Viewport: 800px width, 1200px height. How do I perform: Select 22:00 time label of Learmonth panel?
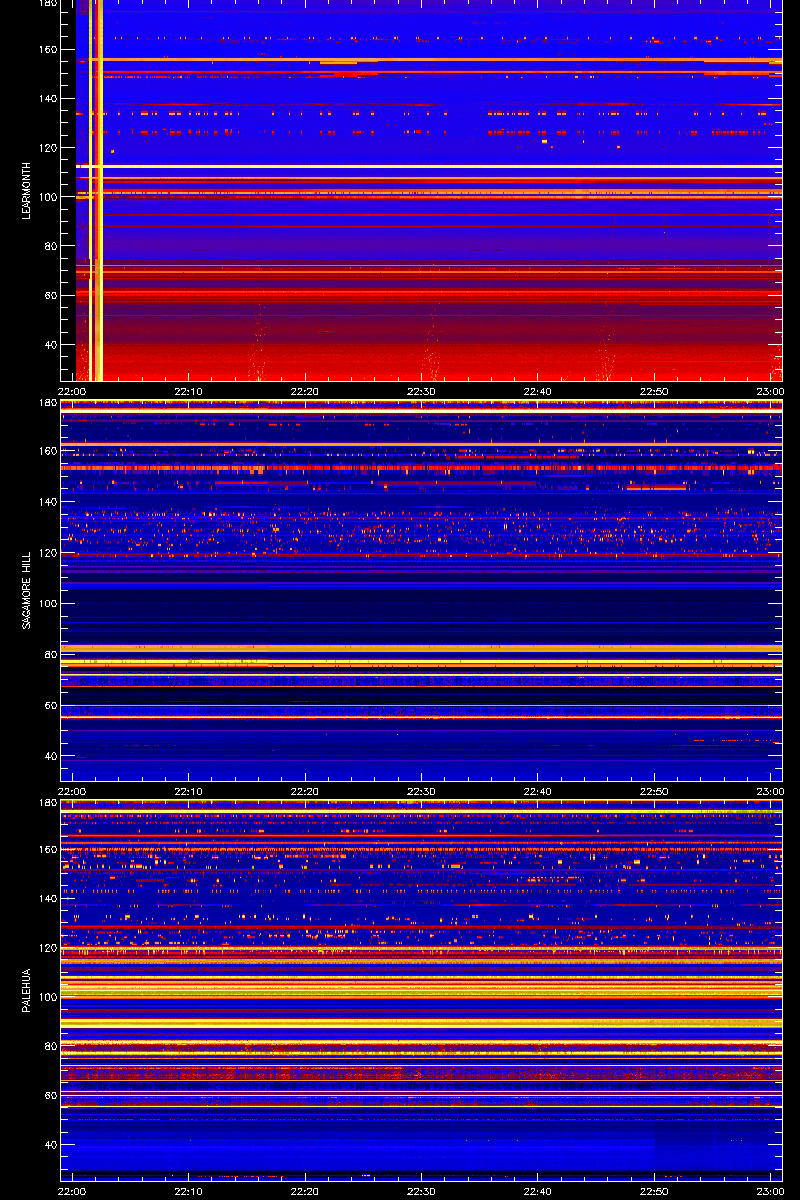tap(73, 391)
